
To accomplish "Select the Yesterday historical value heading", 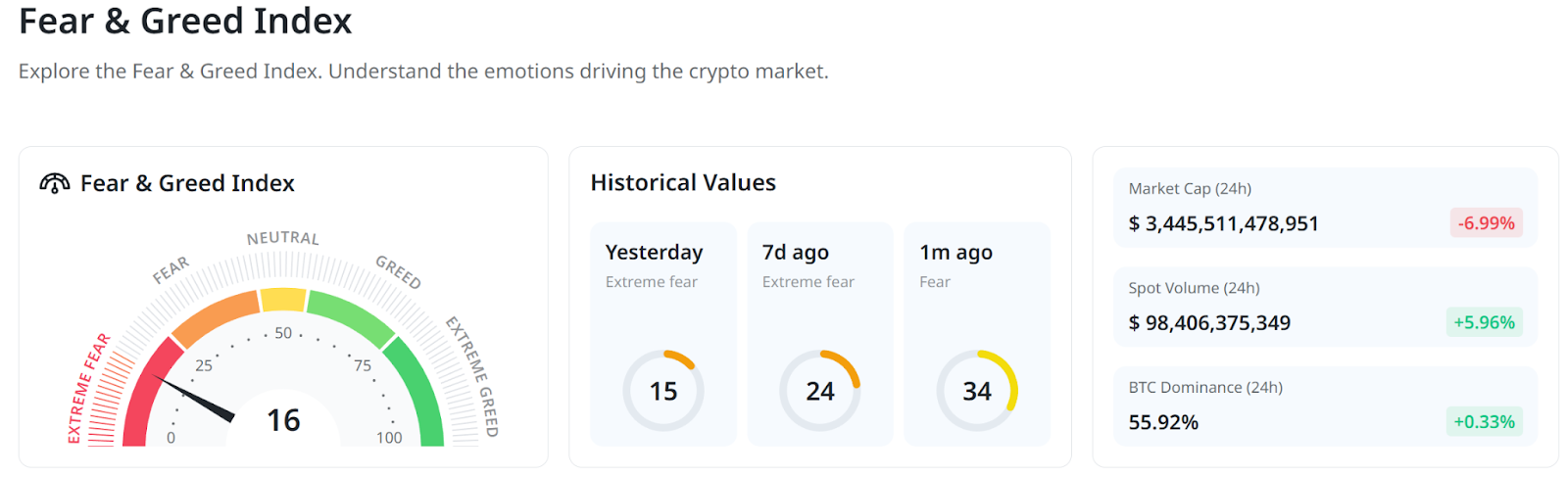I will (x=654, y=253).
